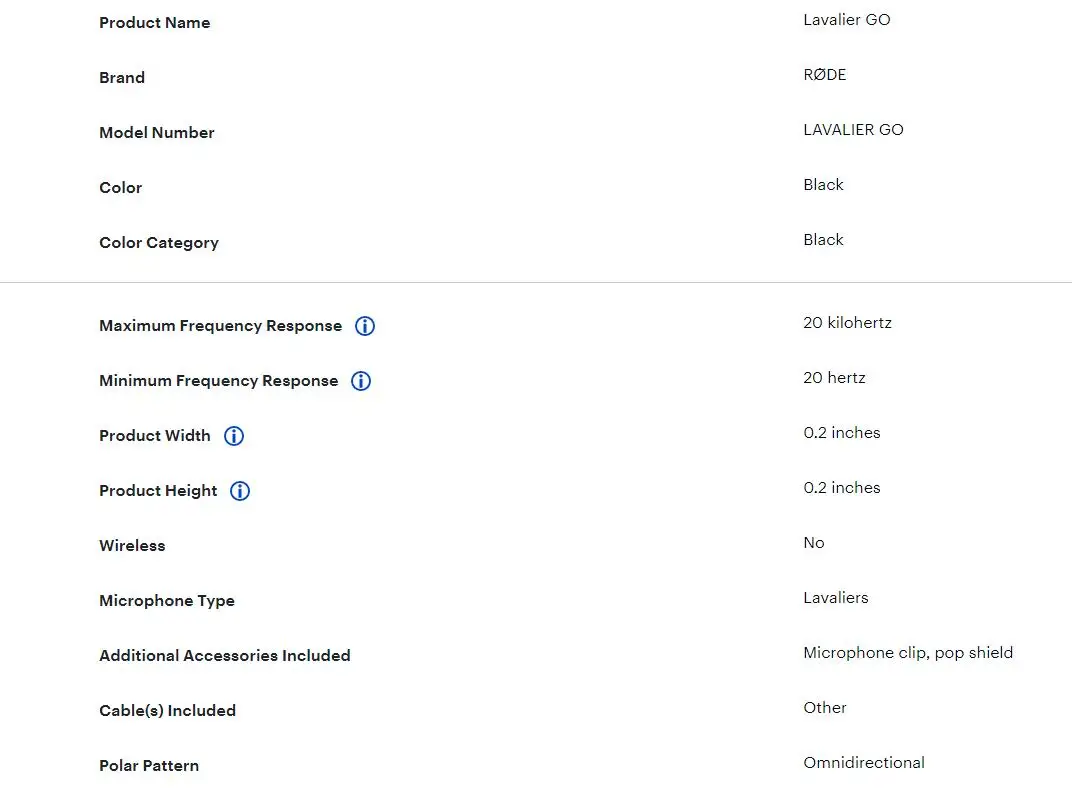The image size is (1072, 788).
Task: Click the Product Width info icon
Action: click(234, 436)
